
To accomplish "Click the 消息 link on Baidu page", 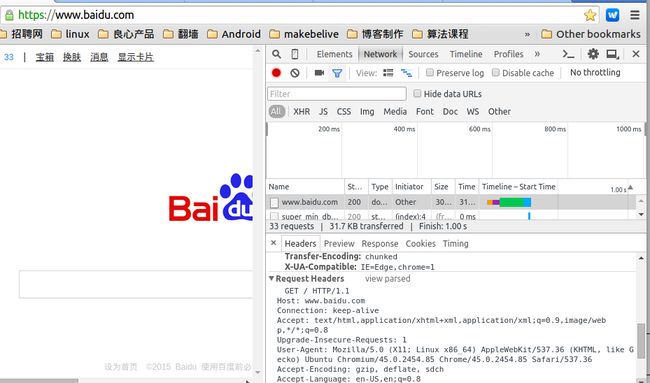I will pyautogui.click(x=99, y=57).
